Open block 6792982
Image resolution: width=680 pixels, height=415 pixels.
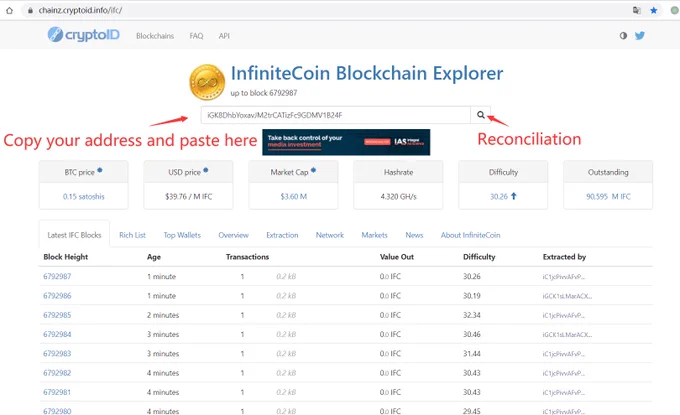(57, 373)
